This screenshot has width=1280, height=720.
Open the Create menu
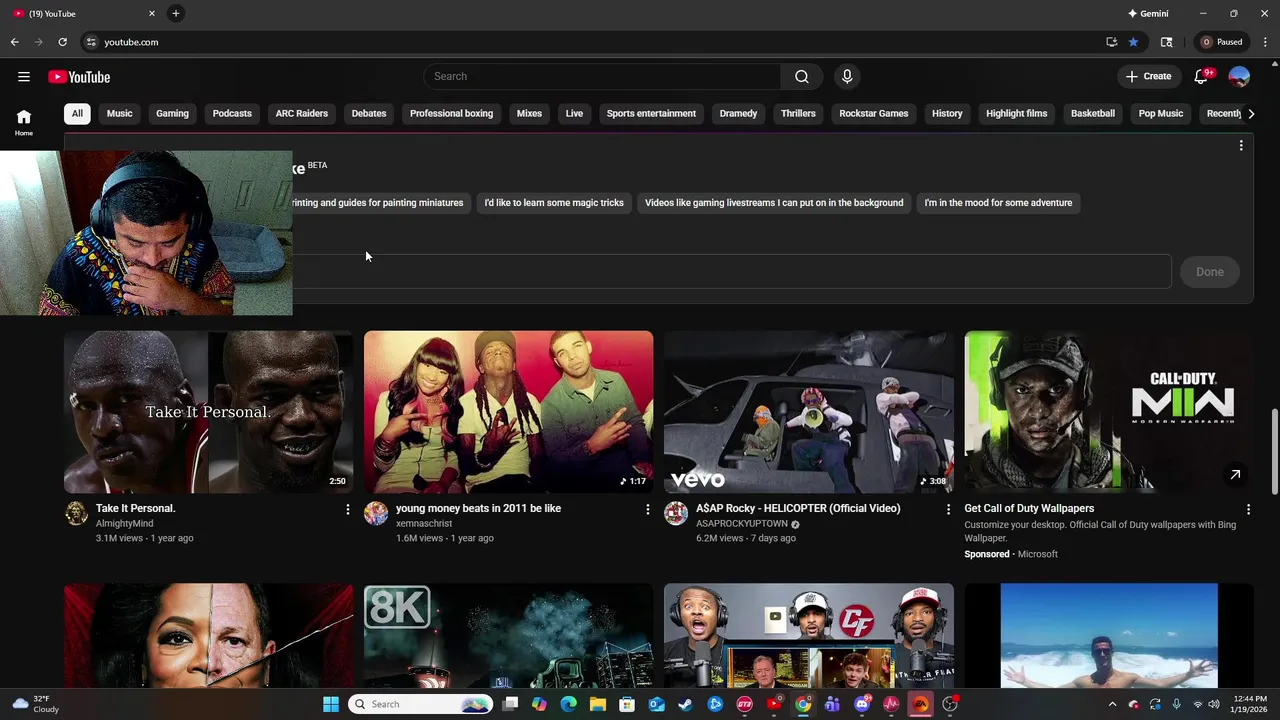click(1148, 77)
